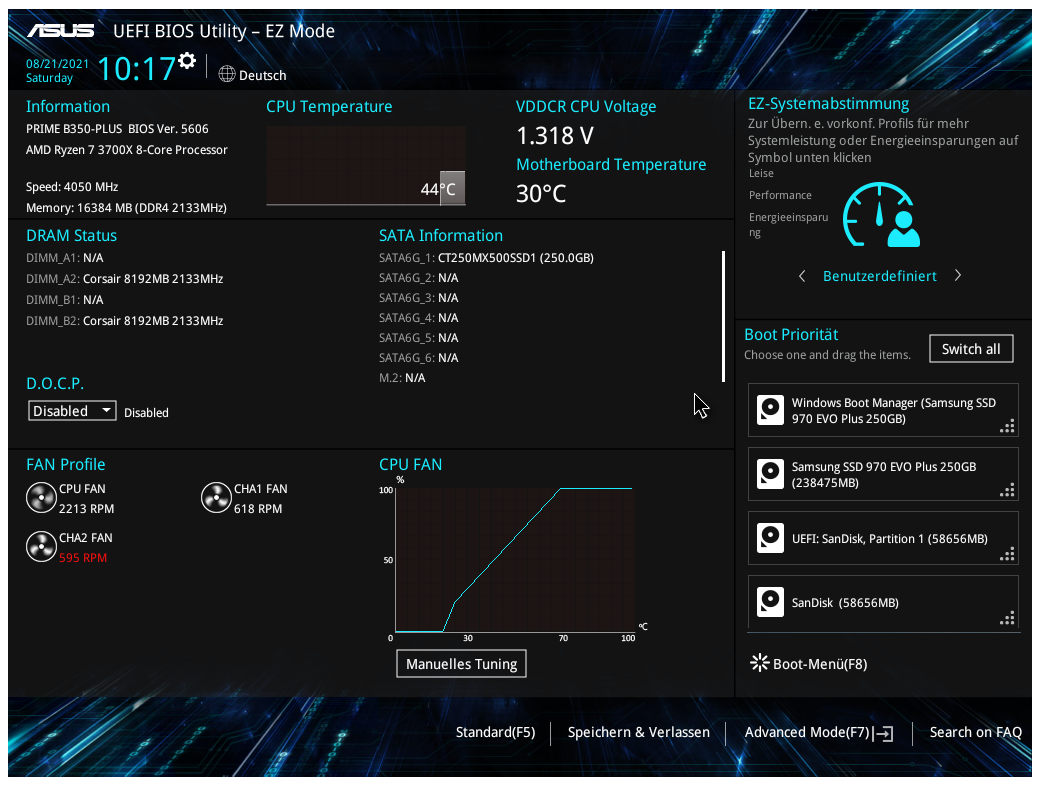Image resolution: width=1053 pixels, height=790 pixels.
Task: Select Windows Boot Manager boot entry
Action: [x=883, y=410]
